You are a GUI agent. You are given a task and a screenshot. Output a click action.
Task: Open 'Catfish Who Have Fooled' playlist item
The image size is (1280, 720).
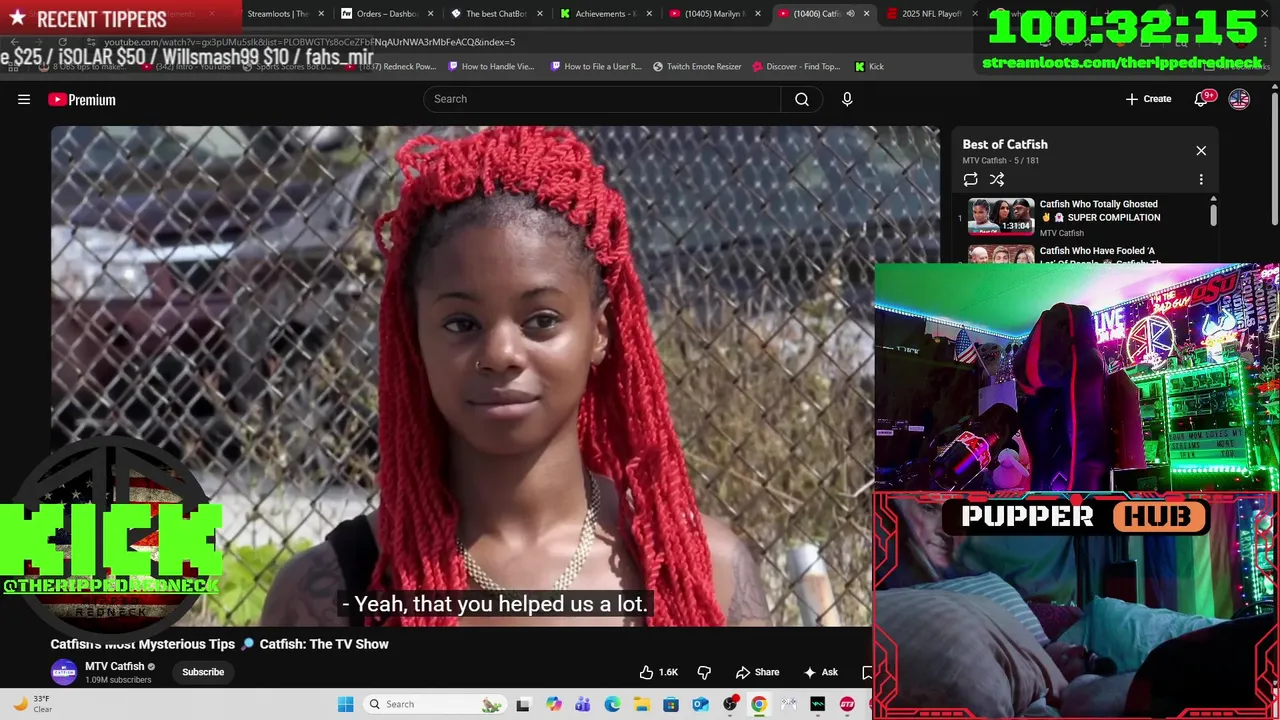pyautogui.click(x=1065, y=255)
